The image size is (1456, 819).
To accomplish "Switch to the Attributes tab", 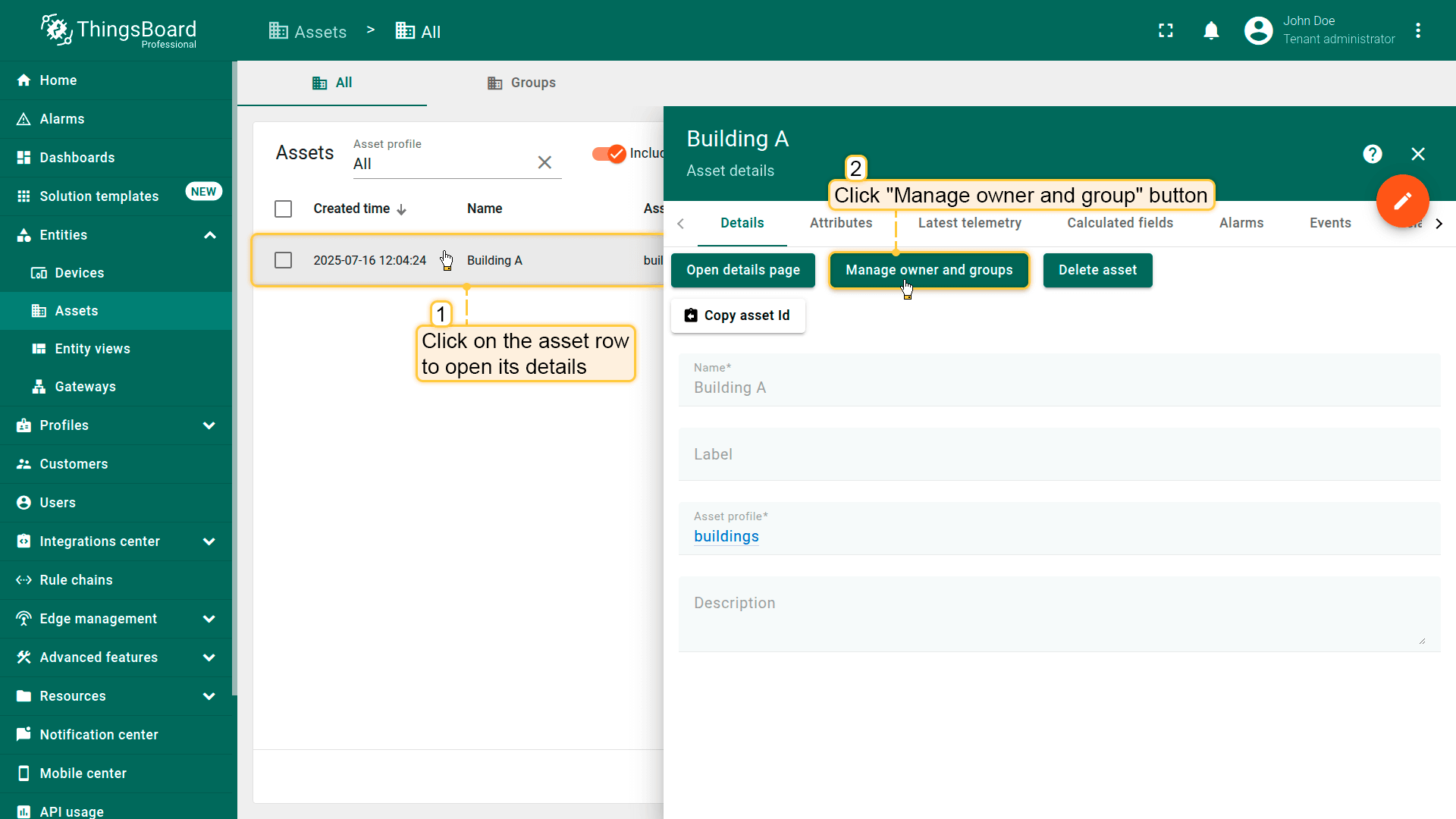I will point(840,223).
